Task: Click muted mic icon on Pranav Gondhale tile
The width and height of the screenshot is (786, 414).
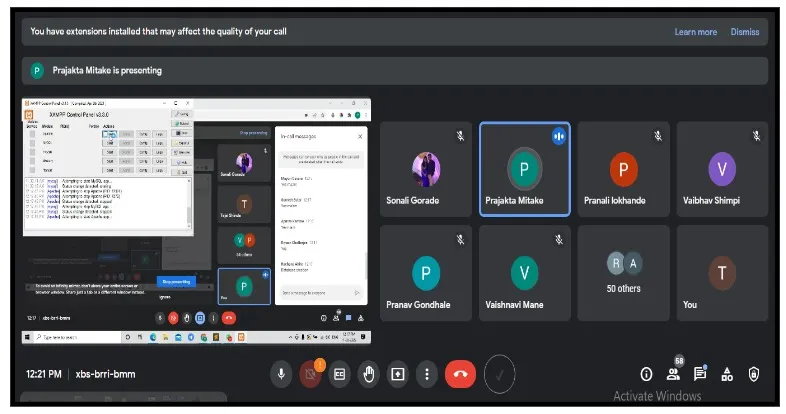Action: click(460, 240)
